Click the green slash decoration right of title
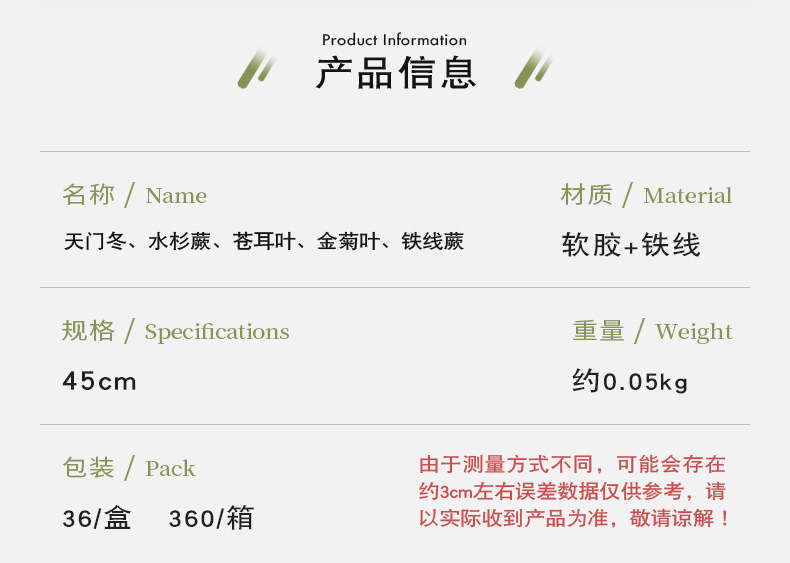Screen dimensions: 790x563 [533, 68]
